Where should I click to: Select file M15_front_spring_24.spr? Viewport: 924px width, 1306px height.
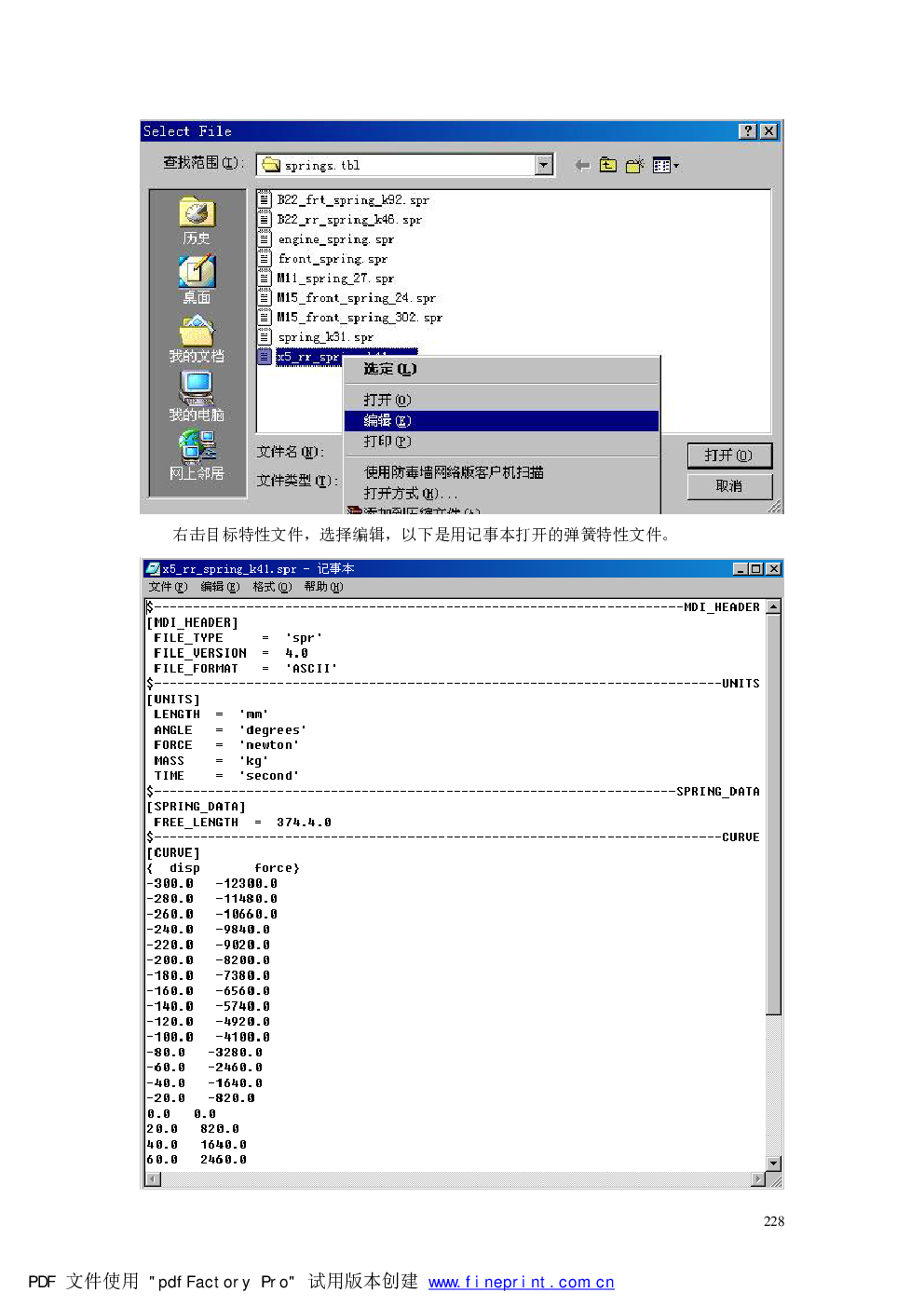pyautogui.click(x=347, y=297)
